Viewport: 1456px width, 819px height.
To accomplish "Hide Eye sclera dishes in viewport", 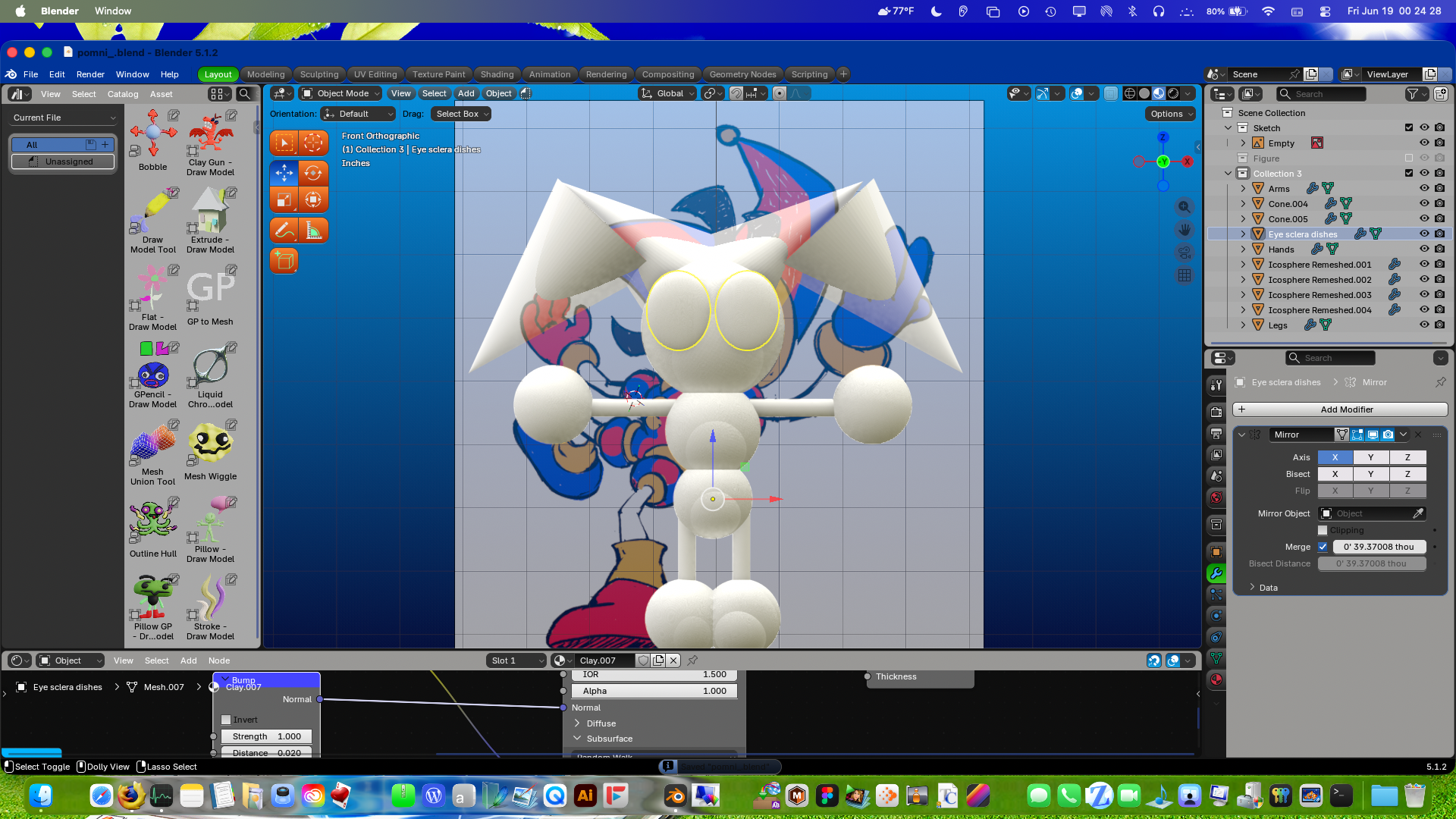I will coord(1424,234).
